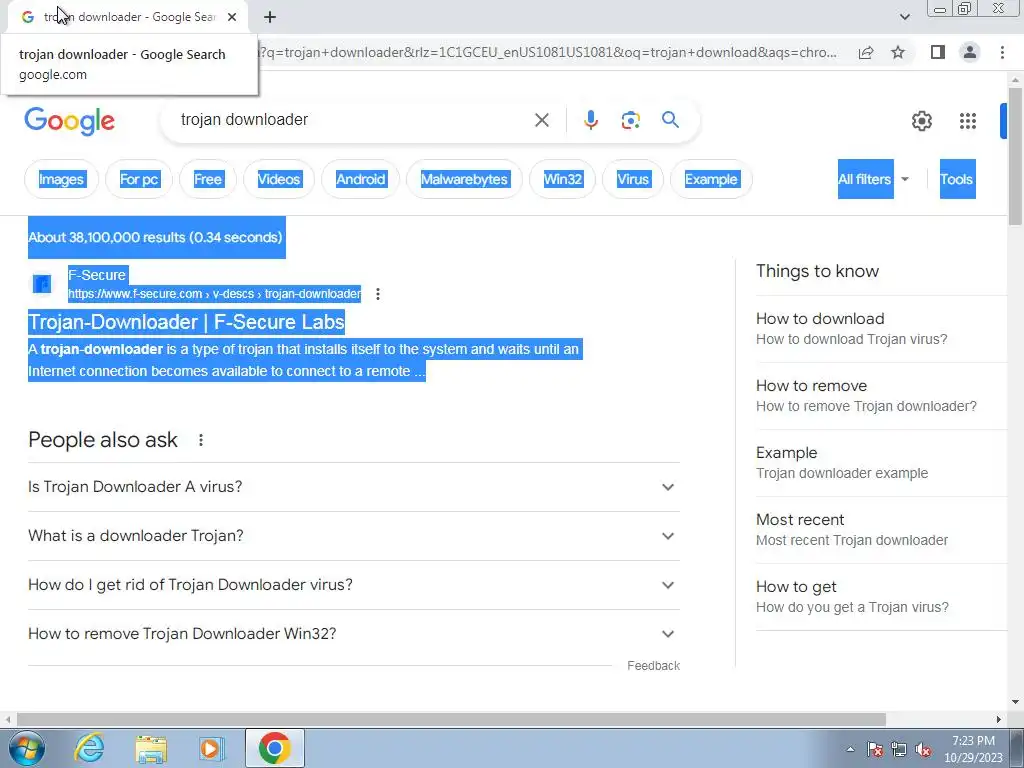The height and width of the screenshot is (768, 1024).
Task: Click the Feedback link
Action: point(653,665)
